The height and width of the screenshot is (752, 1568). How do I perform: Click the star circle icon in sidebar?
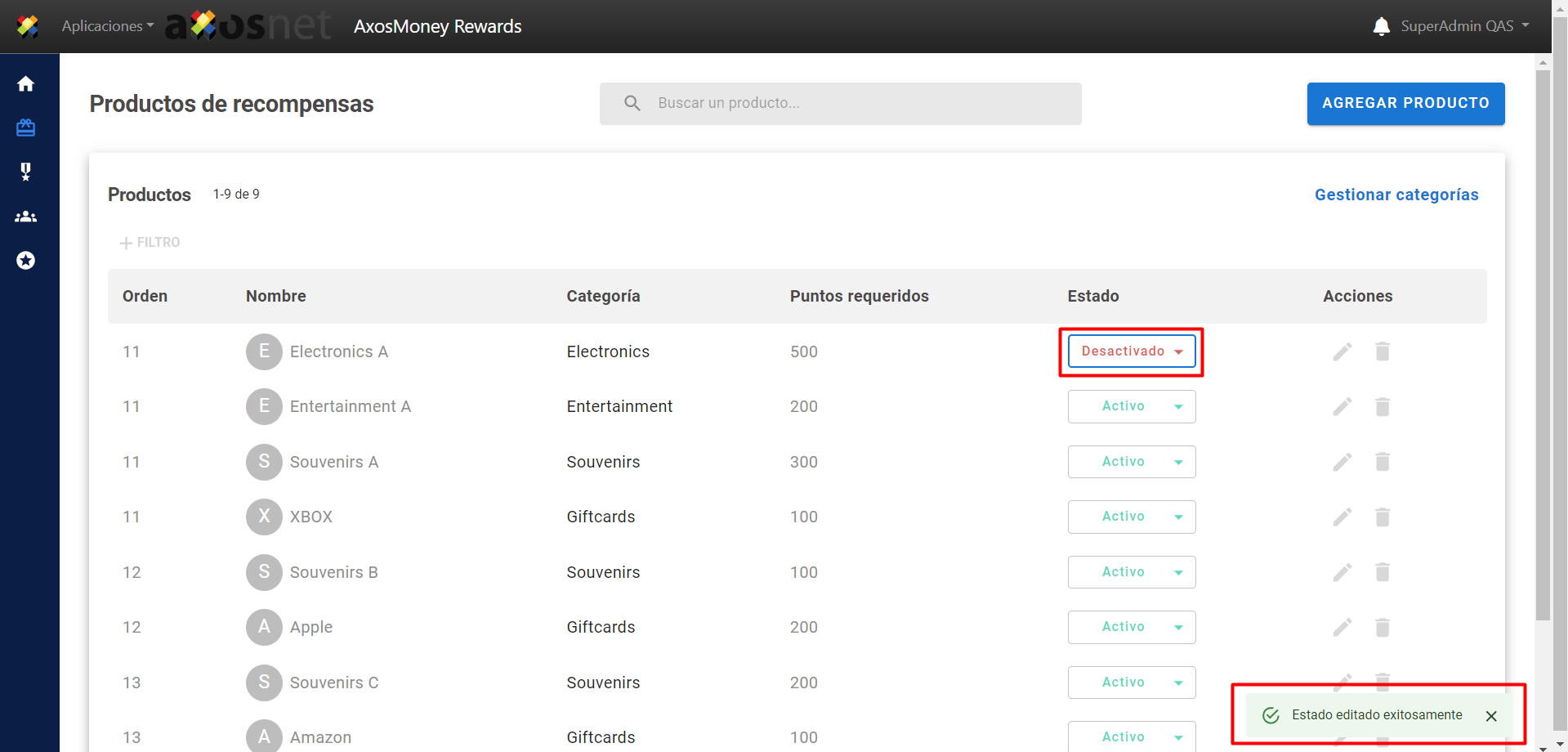click(26, 261)
